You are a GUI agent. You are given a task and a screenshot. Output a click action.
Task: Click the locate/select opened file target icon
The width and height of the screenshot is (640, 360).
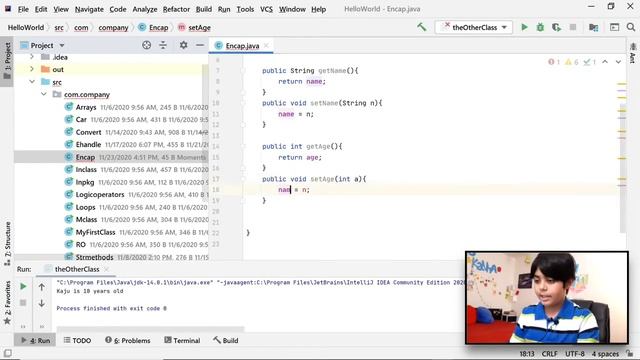[147, 45]
